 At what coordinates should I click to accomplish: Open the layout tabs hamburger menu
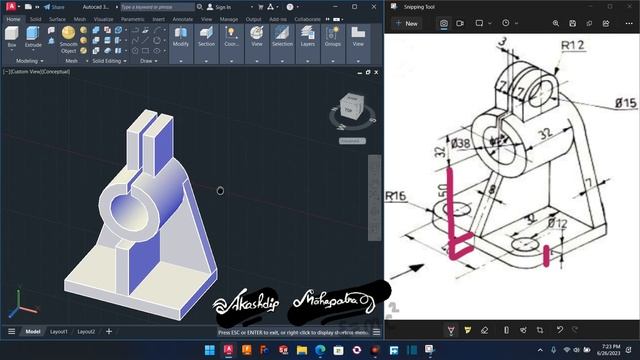point(11,331)
